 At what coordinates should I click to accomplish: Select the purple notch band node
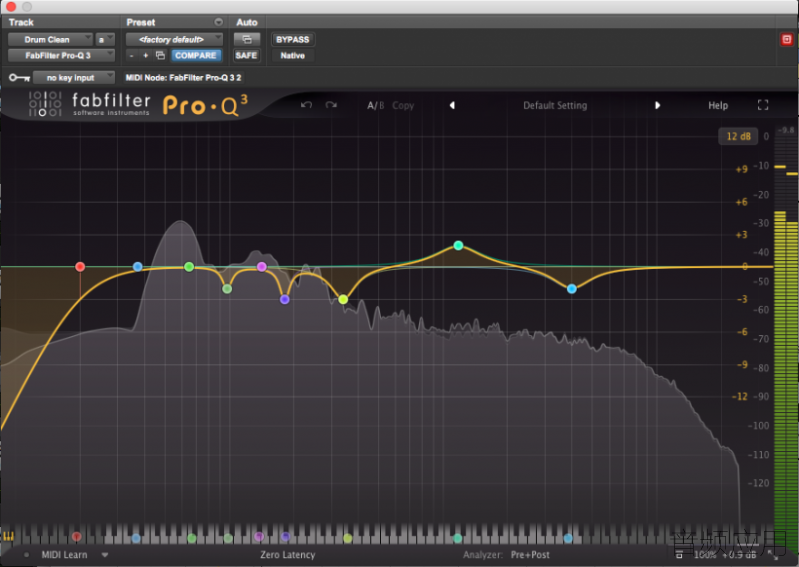285,300
